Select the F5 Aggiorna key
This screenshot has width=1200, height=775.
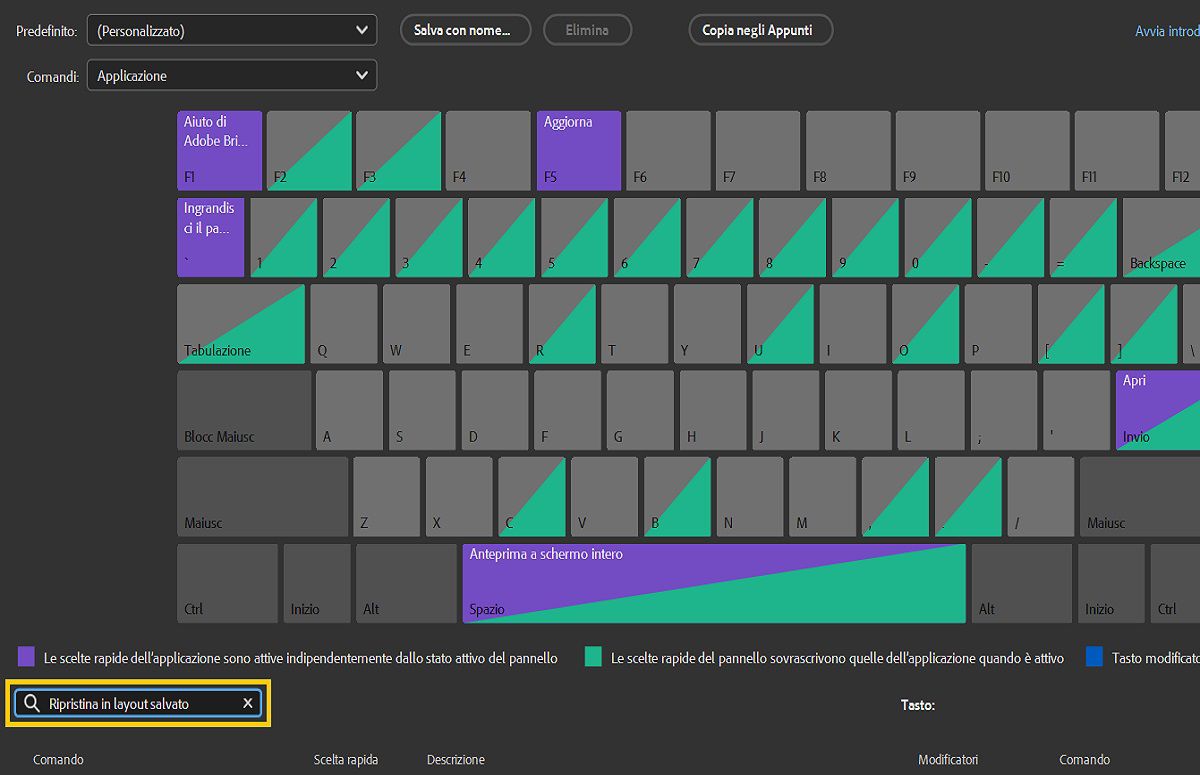click(579, 150)
